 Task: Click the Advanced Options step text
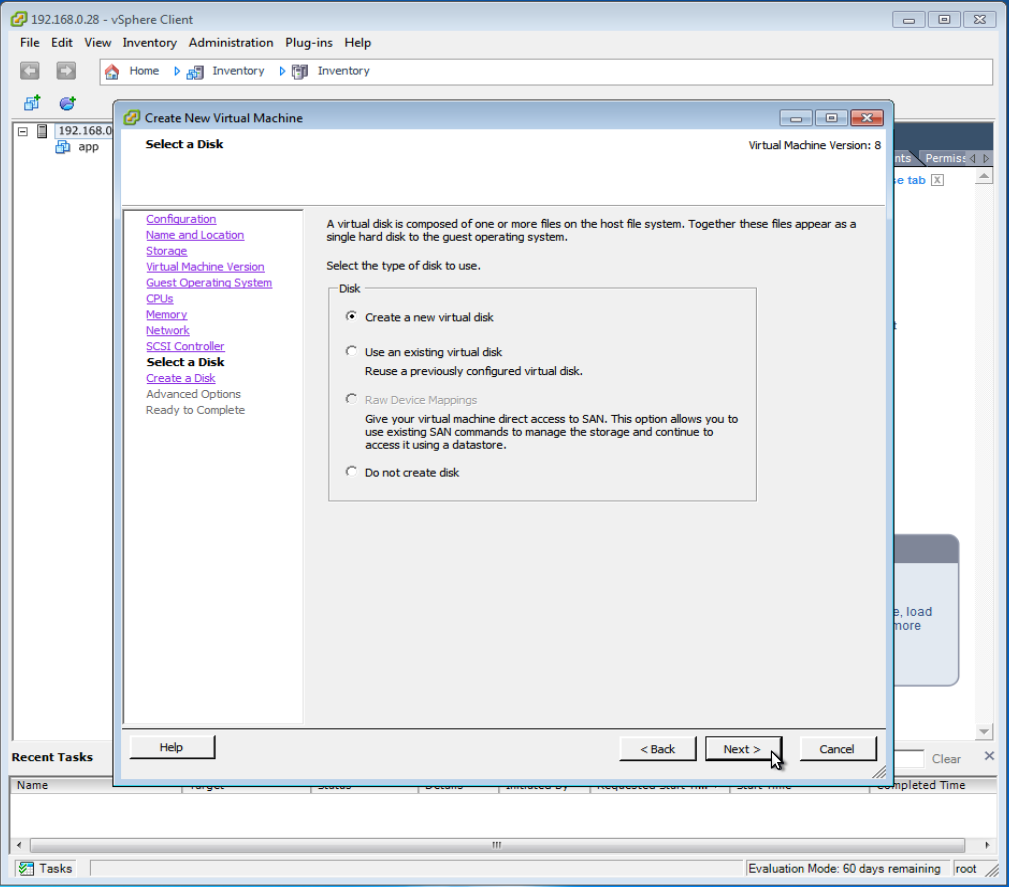click(193, 394)
